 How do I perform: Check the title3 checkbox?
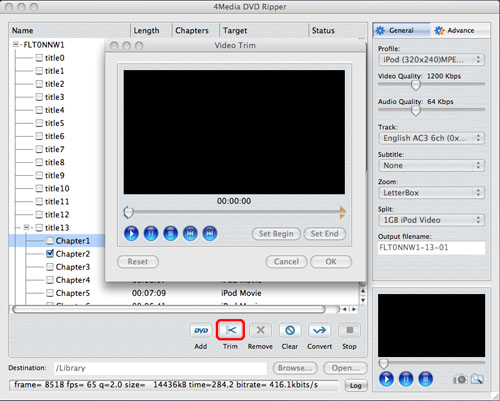click(x=39, y=97)
